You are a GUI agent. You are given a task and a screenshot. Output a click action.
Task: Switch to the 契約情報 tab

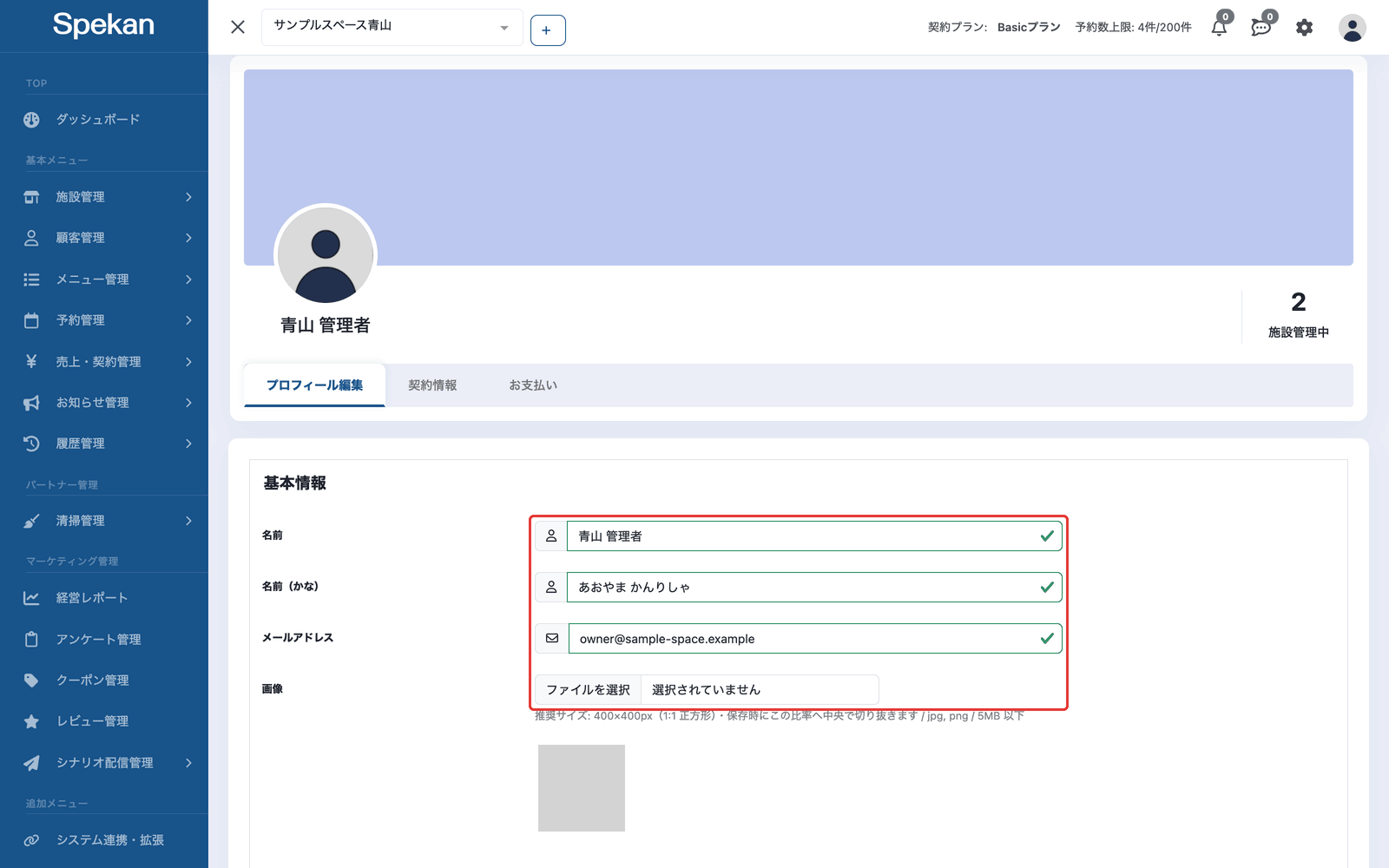(432, 385)
